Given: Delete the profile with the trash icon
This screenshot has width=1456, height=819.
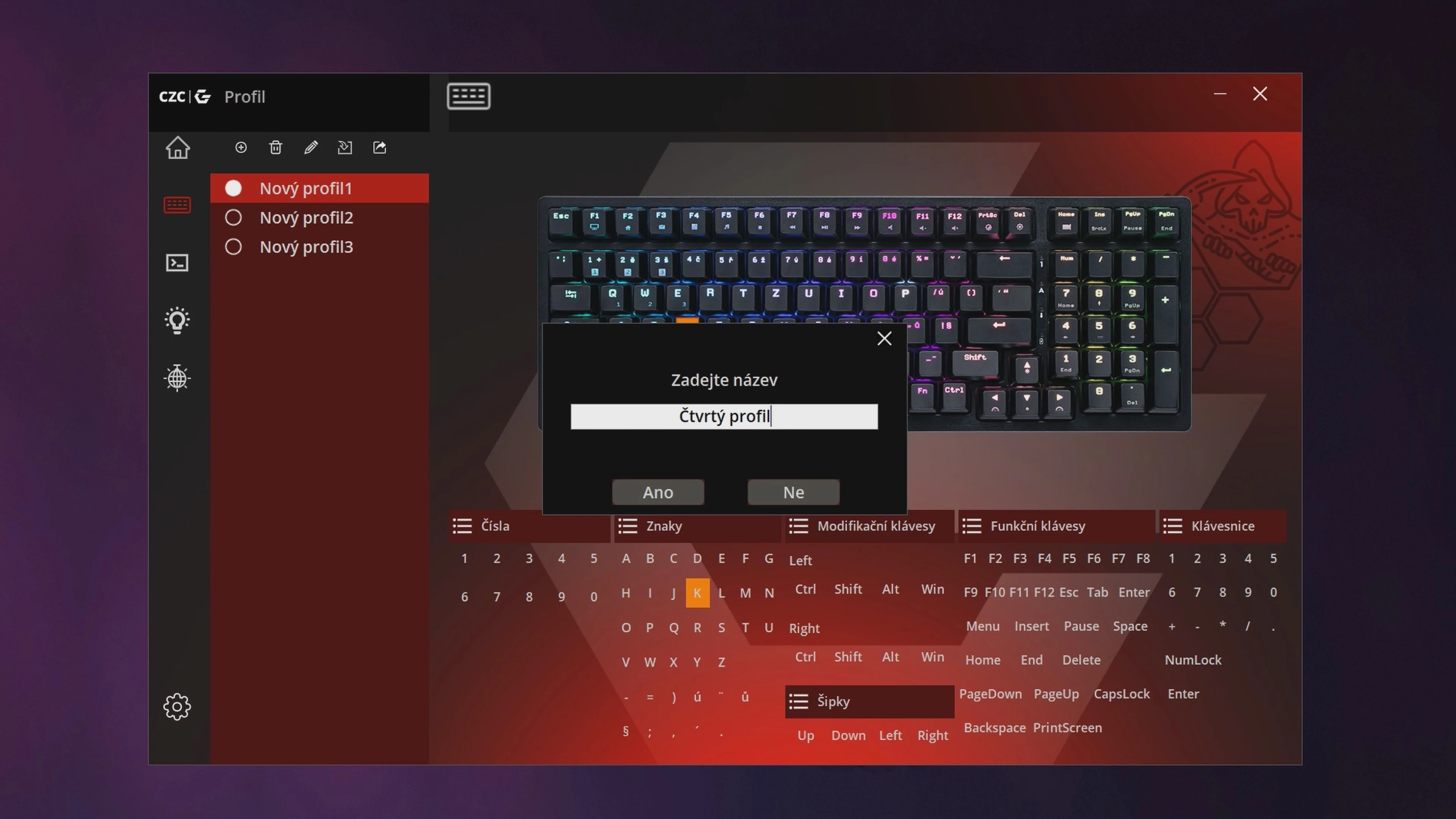Looking at the screenshot, I should (x=275, y=147).
